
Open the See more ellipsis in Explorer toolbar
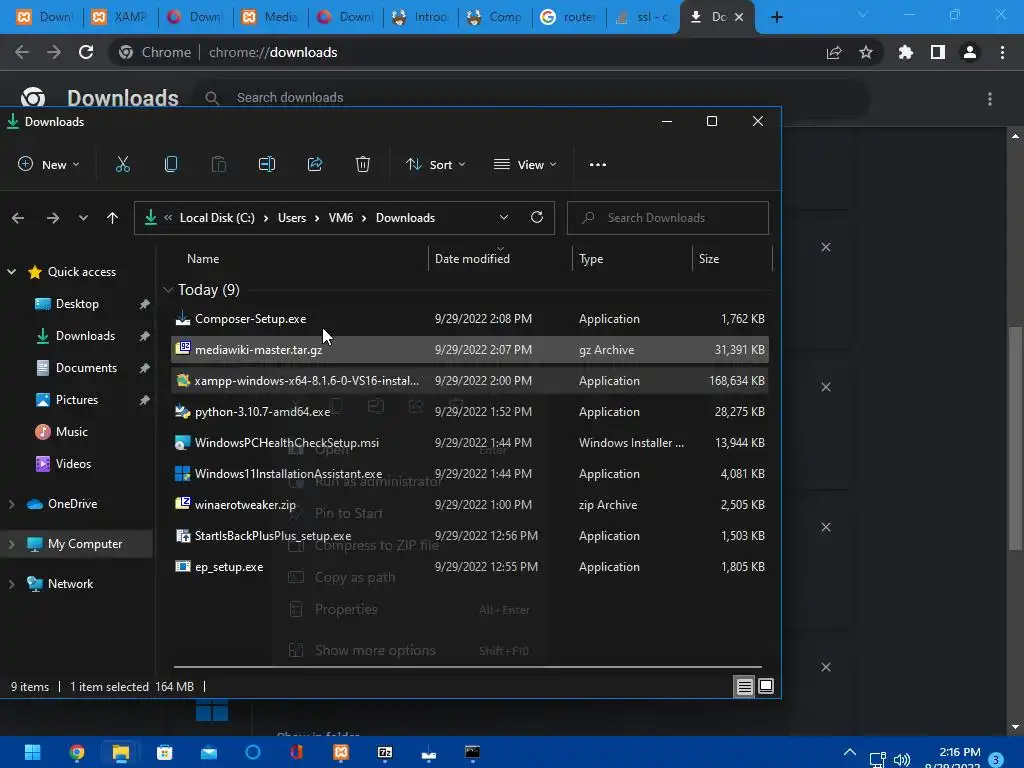[598, 165]
